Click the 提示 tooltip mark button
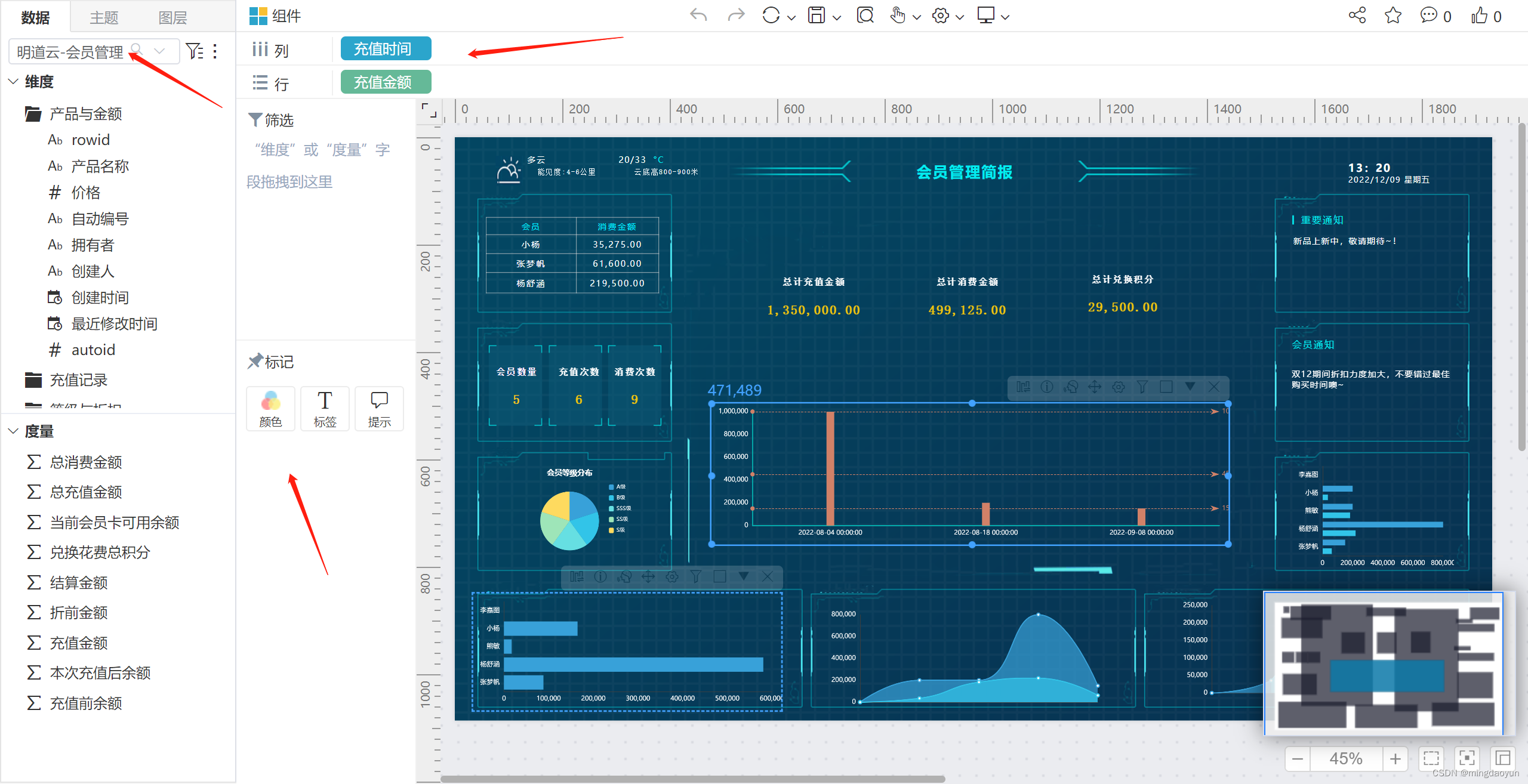Image resolution: width=1528 pixels, height=784 pixels. [x=379, y=409]
